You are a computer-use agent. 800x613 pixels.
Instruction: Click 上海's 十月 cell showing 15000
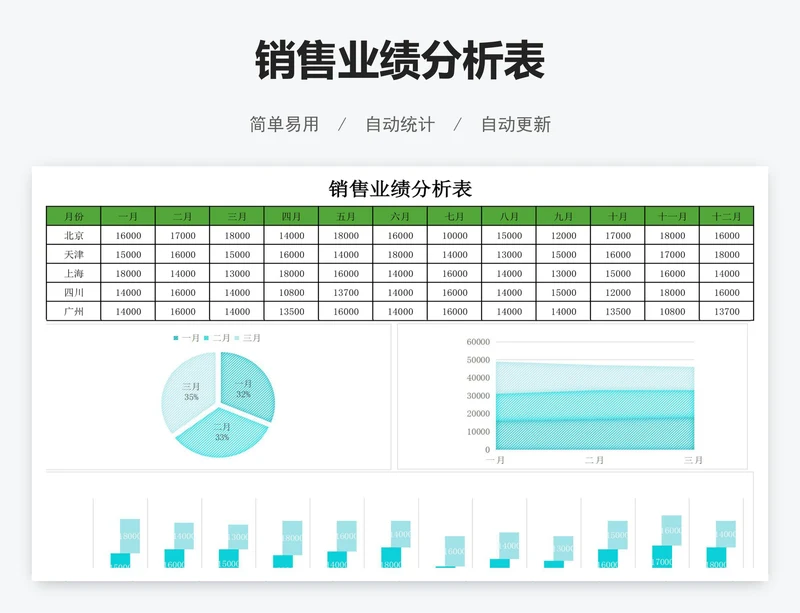(618, 273)
